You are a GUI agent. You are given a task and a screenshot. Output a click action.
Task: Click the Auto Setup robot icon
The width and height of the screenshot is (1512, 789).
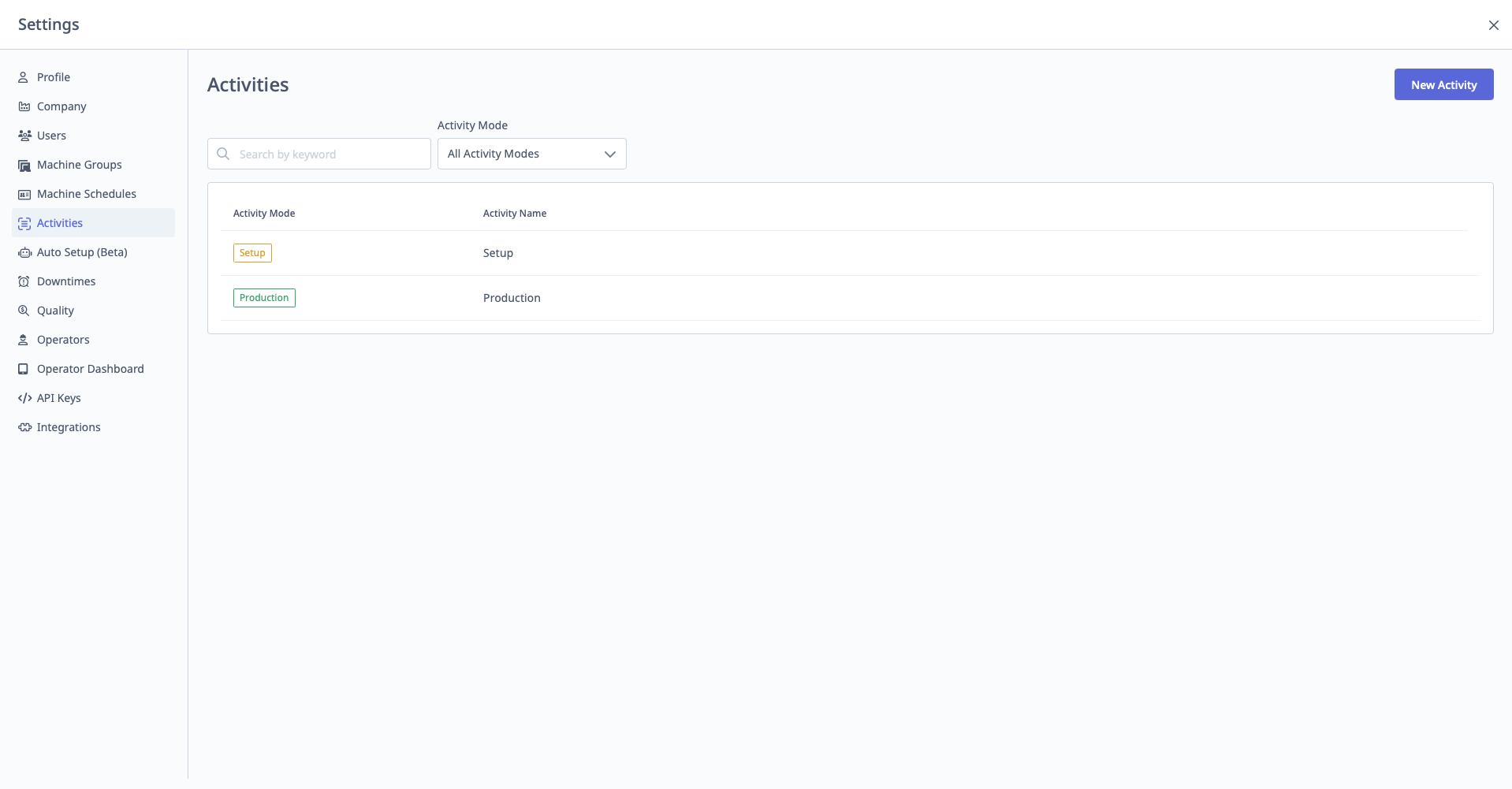(x=24, y=252)
